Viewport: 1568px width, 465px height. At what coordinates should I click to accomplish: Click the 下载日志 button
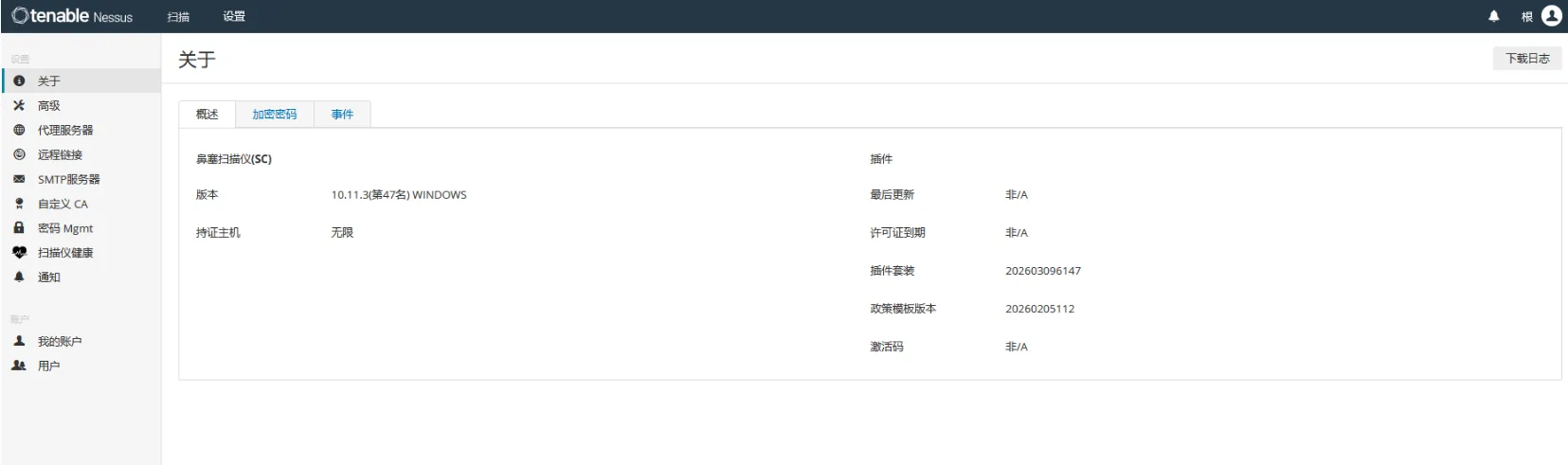point(1527,59)
